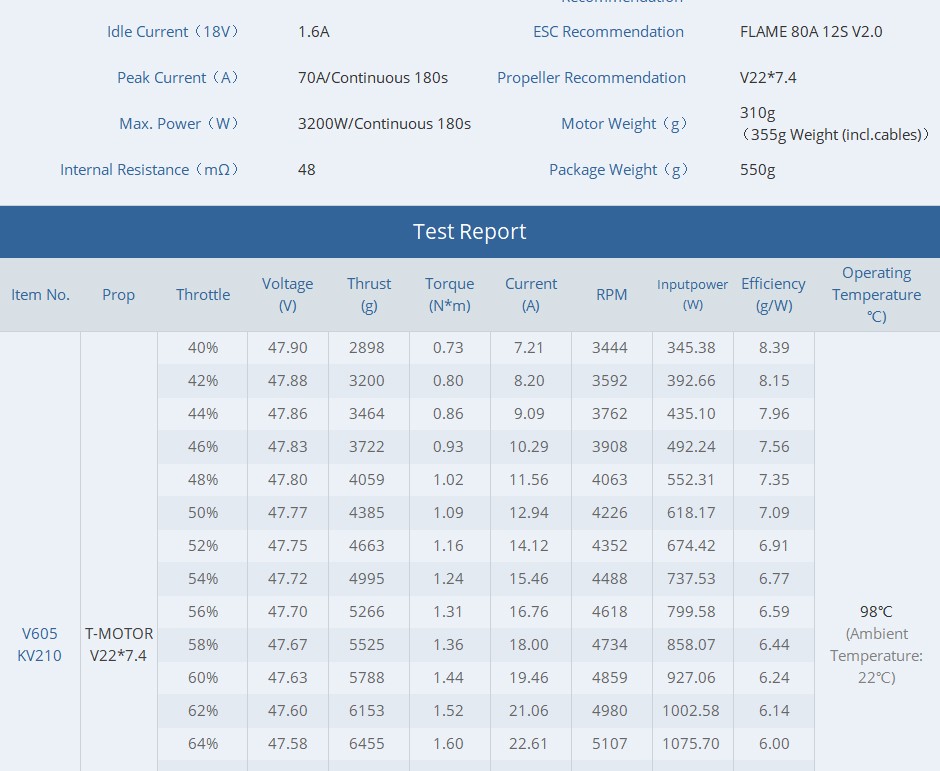This screenshot has height=771, width=940.
Task: Select the 50% throttle row cell
Action: [x=203, y=513]
